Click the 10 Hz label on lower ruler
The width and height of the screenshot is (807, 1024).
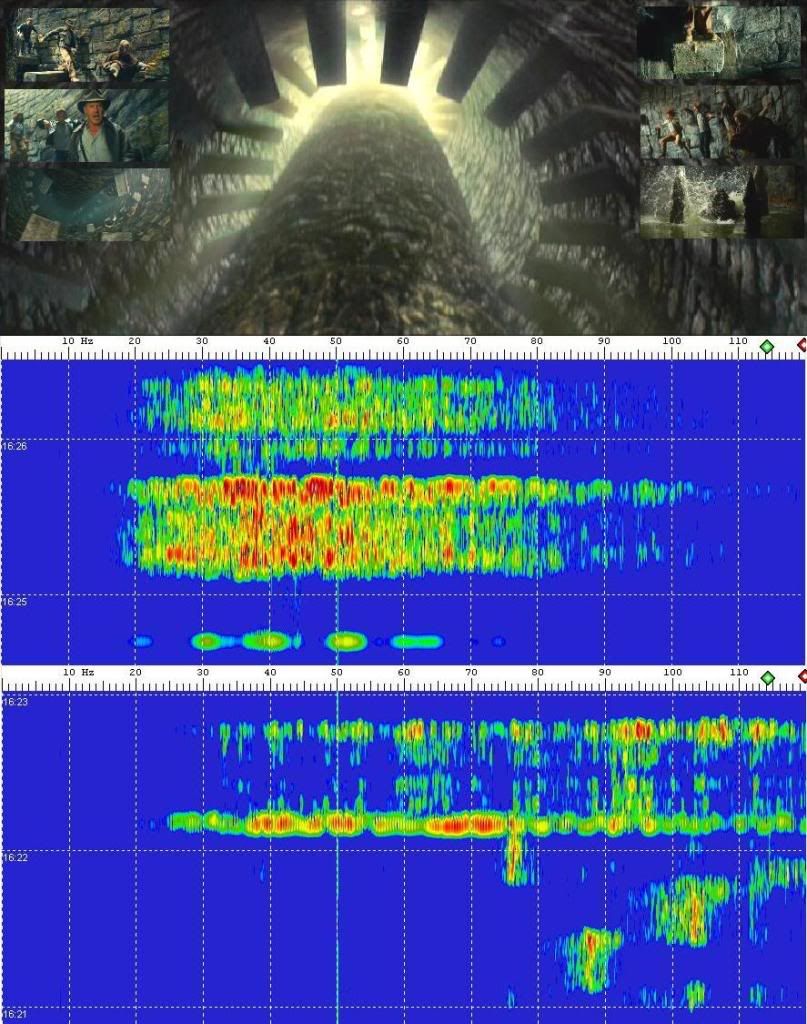pos(77,673)
